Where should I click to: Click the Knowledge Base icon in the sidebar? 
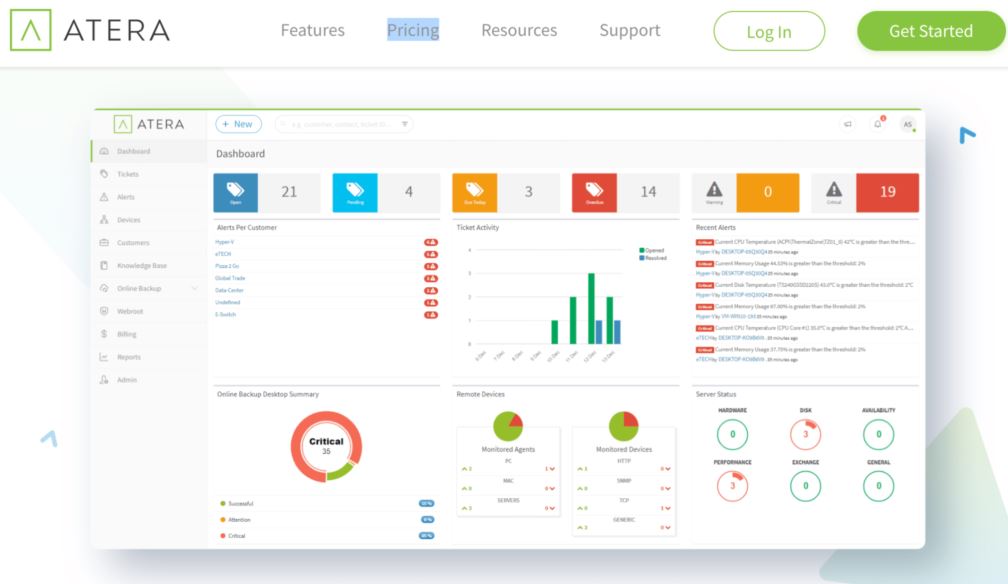(104, 265)
